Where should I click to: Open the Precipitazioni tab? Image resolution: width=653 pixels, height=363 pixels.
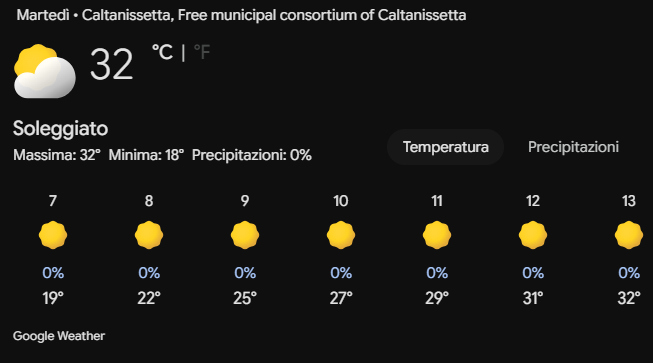pyautogui.click(x=573, y=147)
